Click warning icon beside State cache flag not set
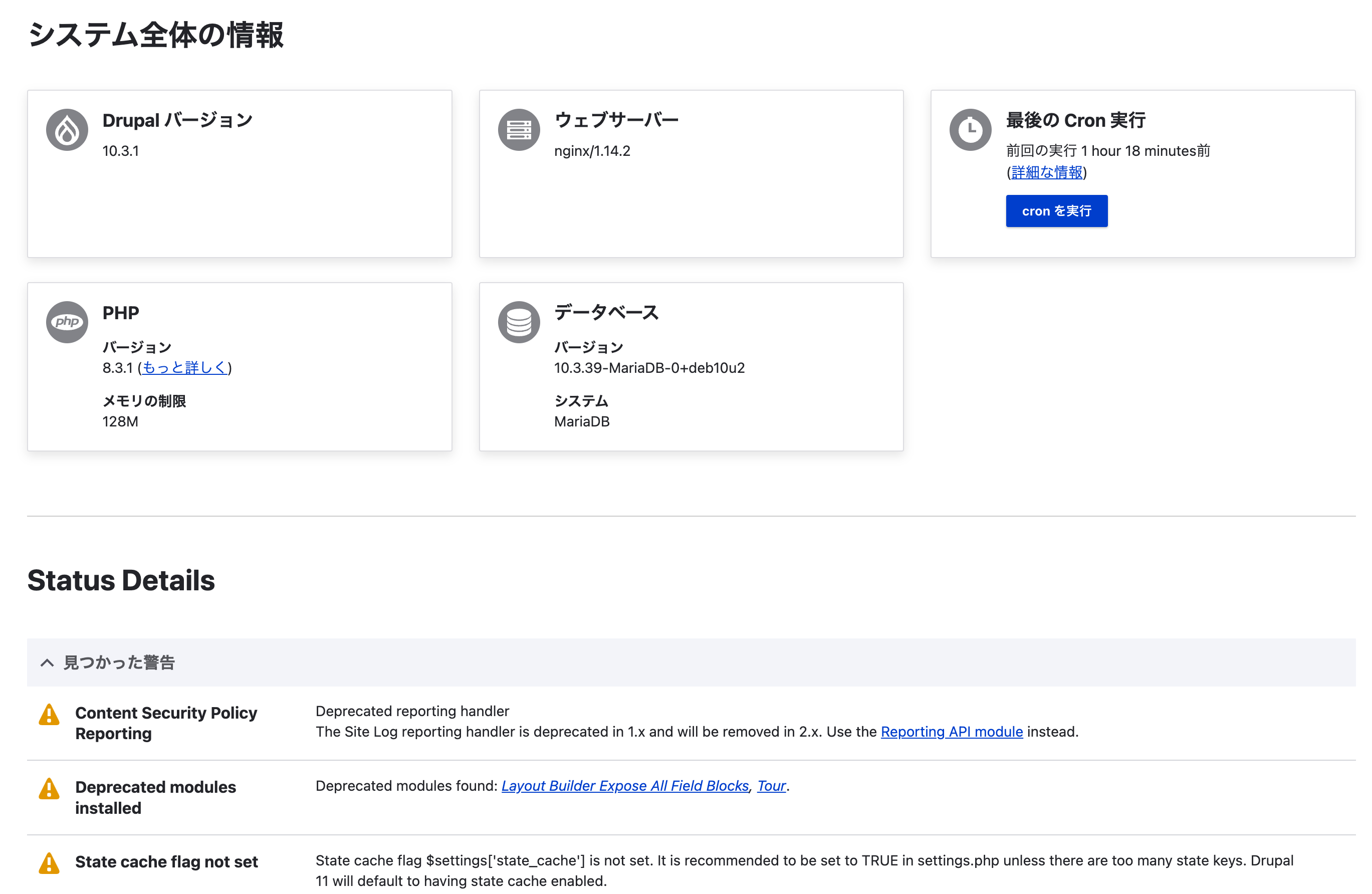Viewport: 1372px width, 894px height. tap(49, 863)
